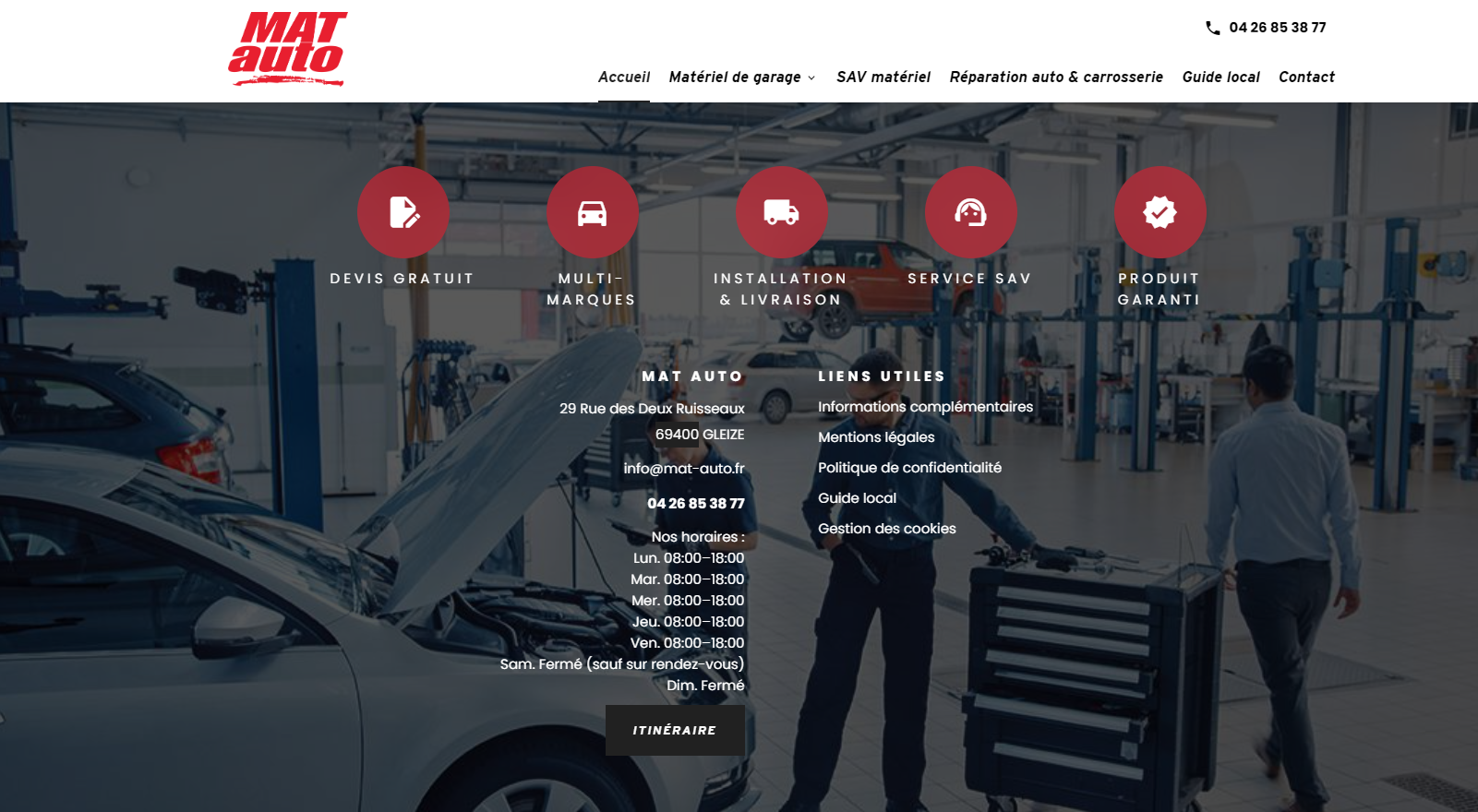Viewport: 1478px width, 812px height.
Task: Open Informations complémentaires link
Action: coord(925,407)
